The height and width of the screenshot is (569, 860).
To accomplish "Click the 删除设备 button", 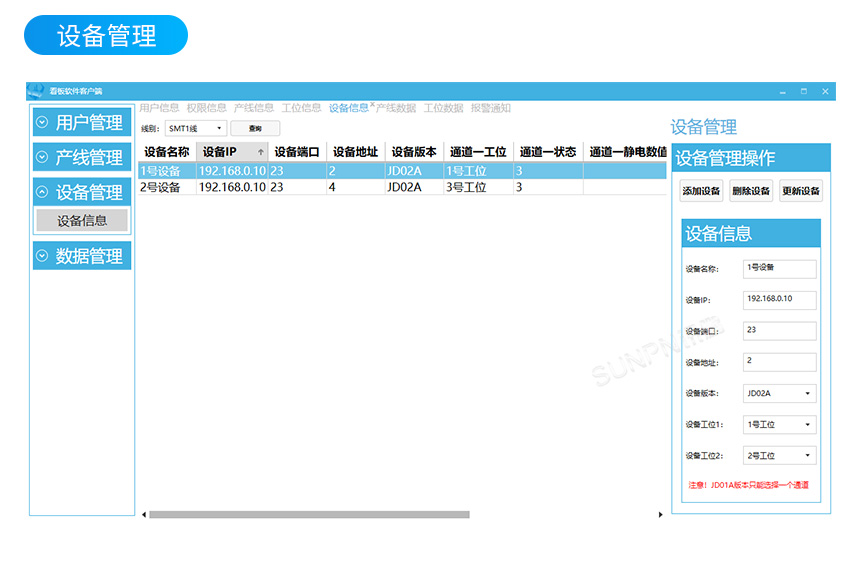I will click(x=750, y=191).
